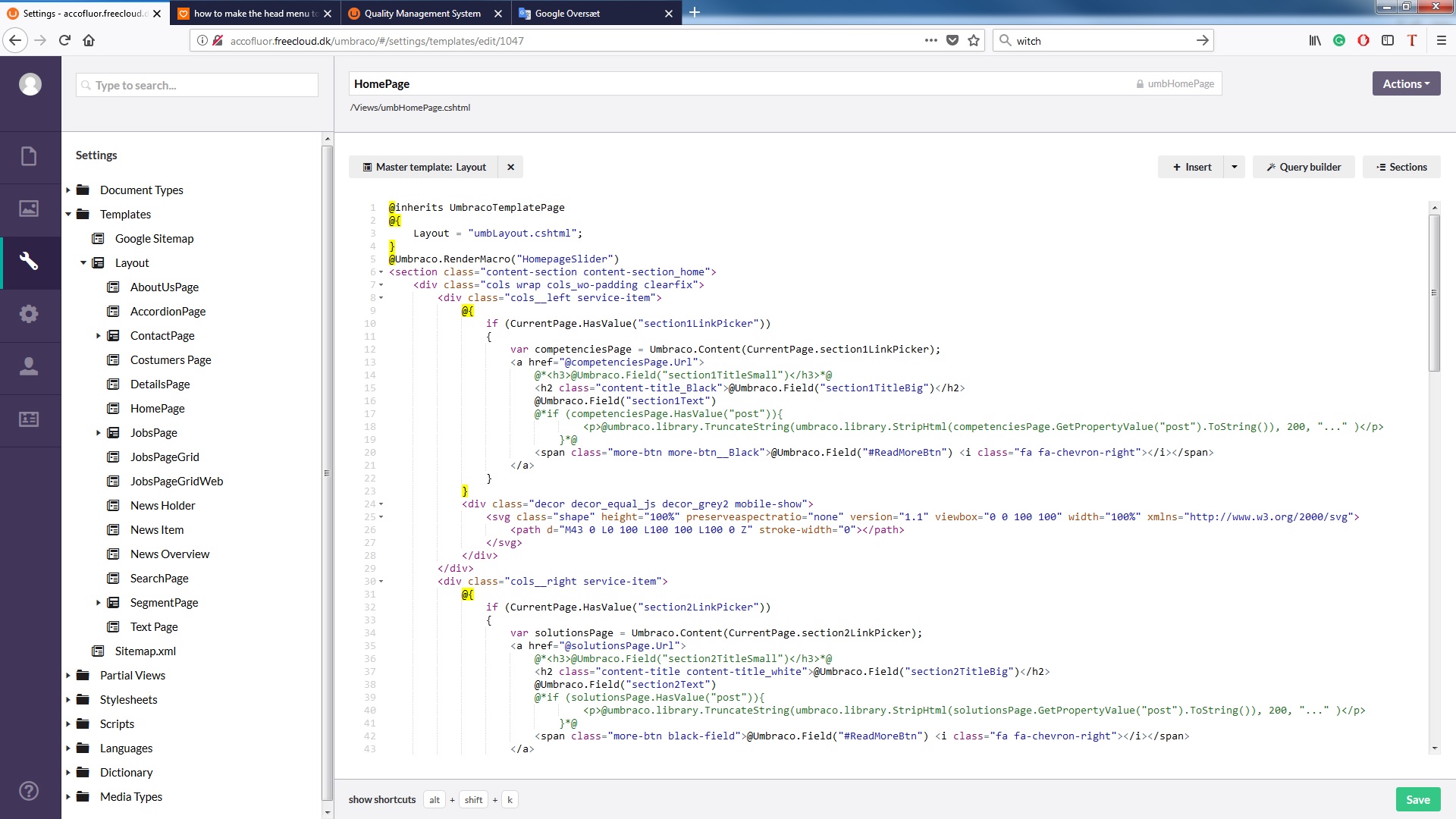Open the Query builder

click(x=1304, y=167)
